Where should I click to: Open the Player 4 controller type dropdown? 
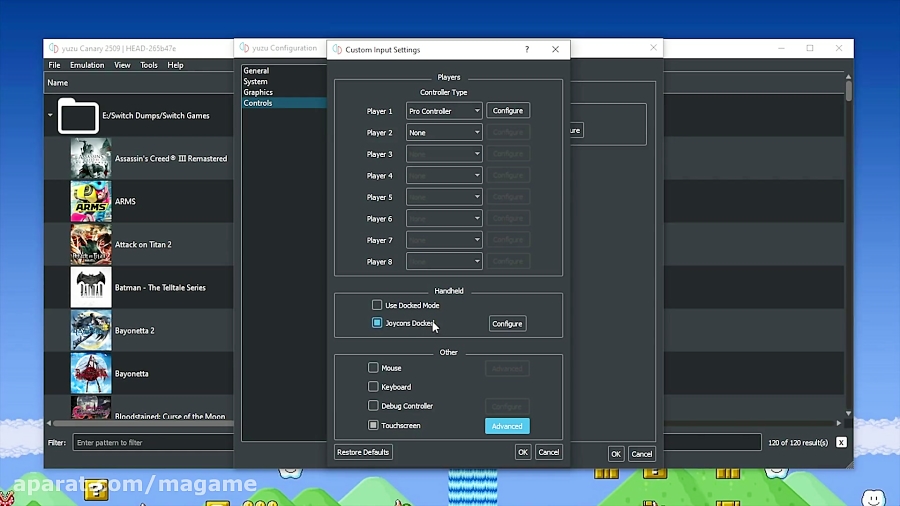click(444, 176)
